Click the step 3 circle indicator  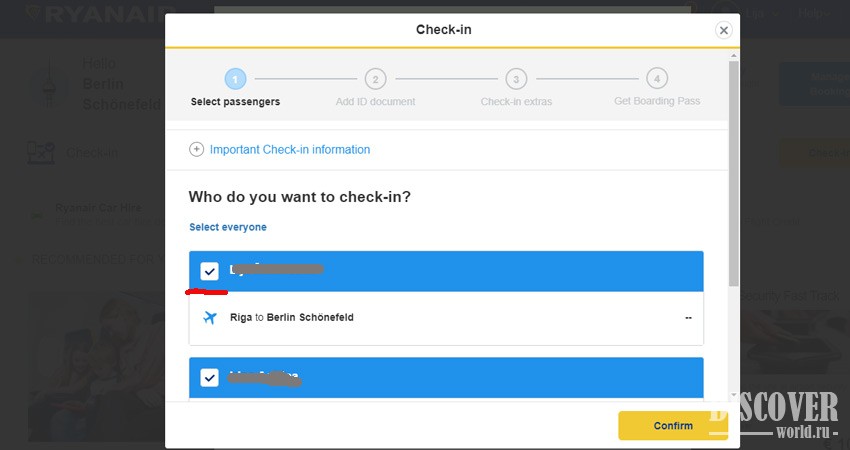[516, 78]
